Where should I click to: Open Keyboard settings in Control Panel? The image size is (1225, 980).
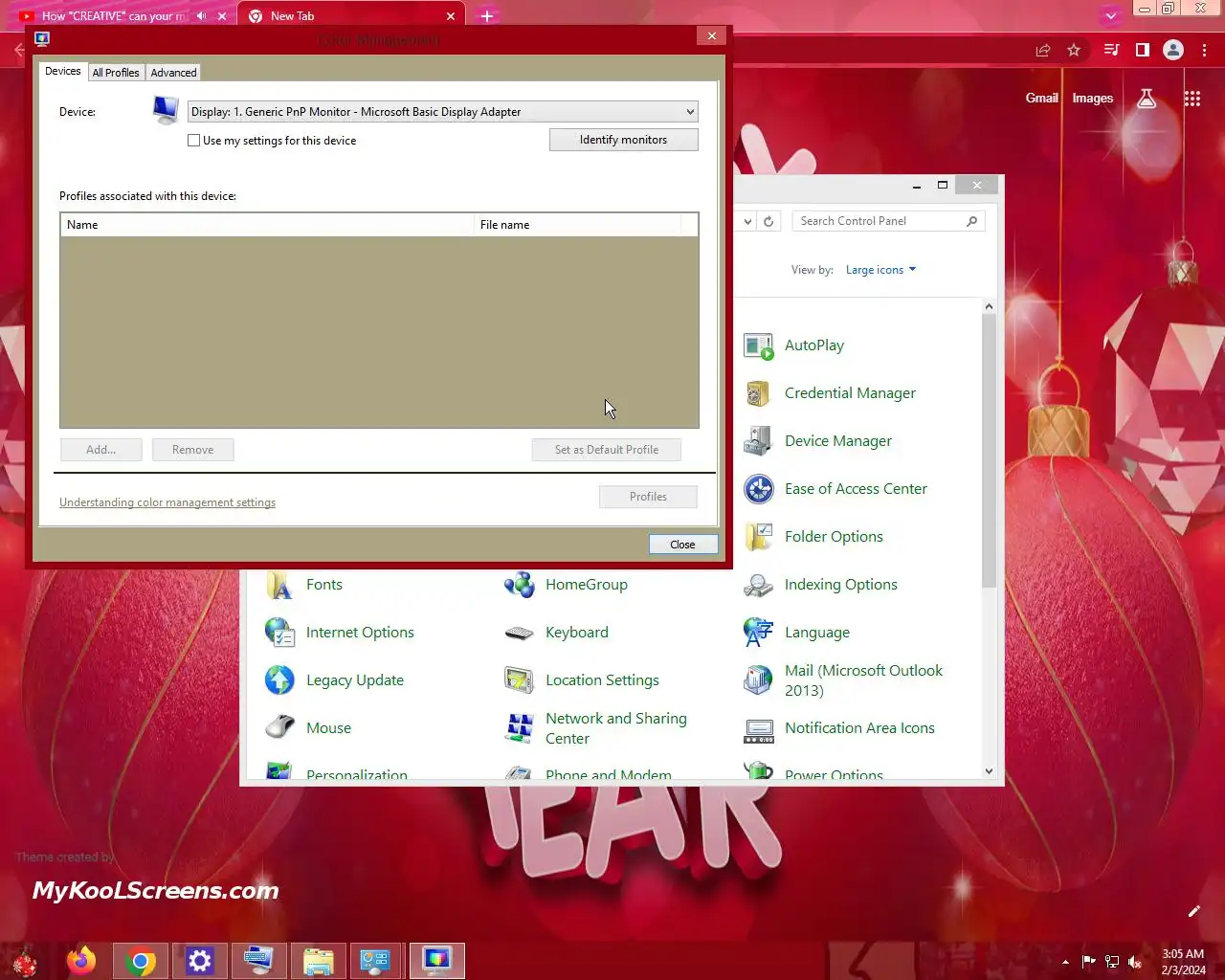[x=557, y=633]
